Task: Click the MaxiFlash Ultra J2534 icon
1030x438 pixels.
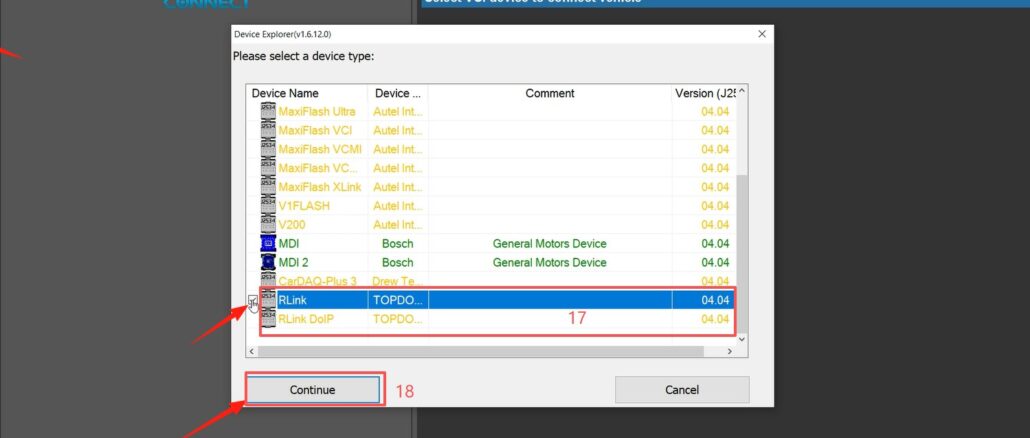Action: tap(268, 111)
